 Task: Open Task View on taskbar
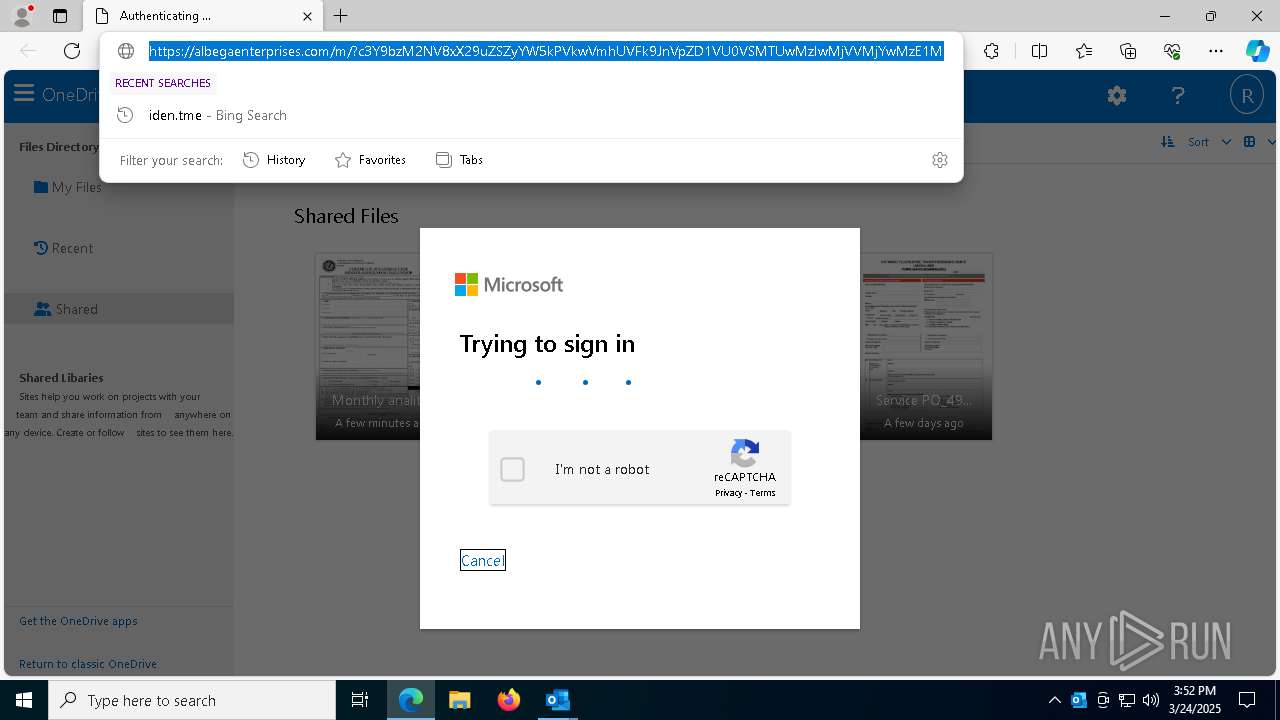coord(360,700)
